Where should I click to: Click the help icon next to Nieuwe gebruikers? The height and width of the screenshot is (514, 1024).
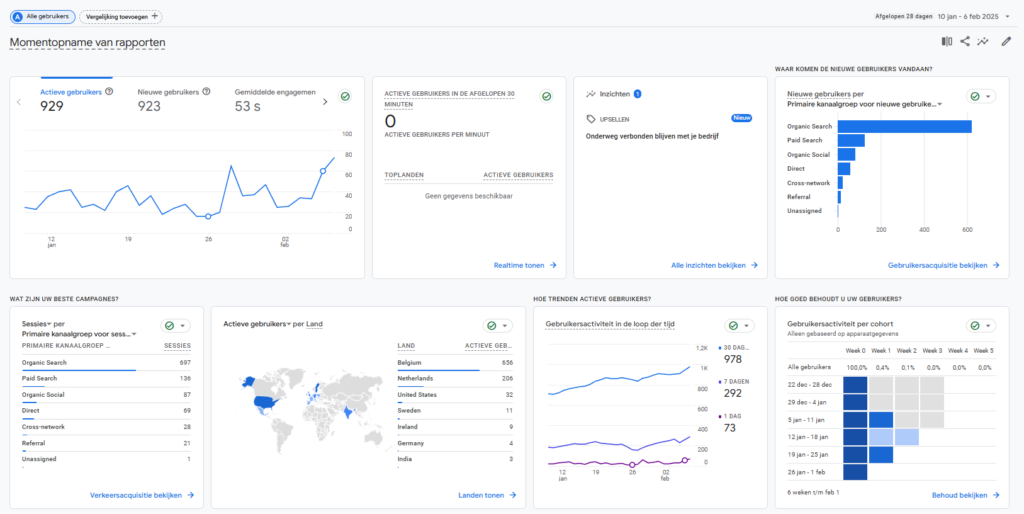point(206,91)
